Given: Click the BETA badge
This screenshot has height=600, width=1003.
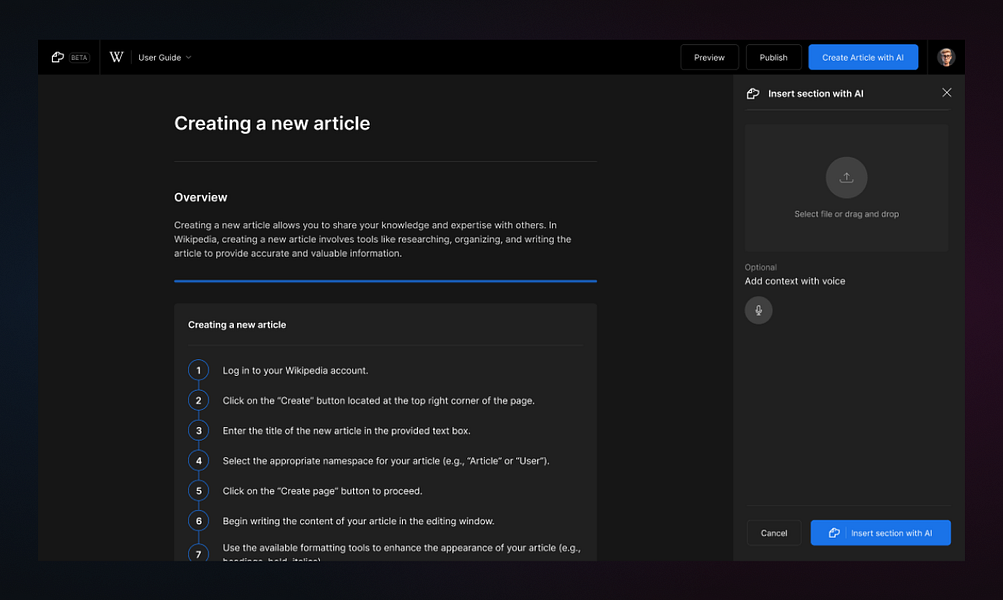Looking at the screenshot, I should pos(79,58).
